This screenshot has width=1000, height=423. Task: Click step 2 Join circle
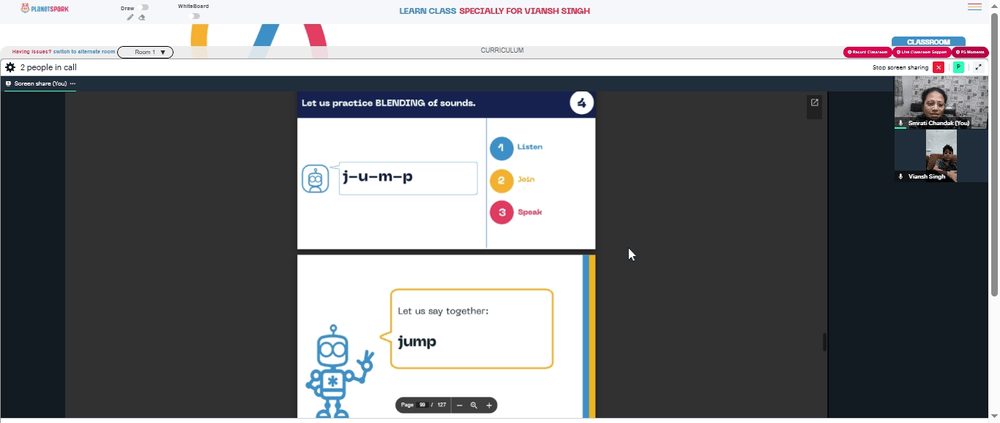click(501, 180)
